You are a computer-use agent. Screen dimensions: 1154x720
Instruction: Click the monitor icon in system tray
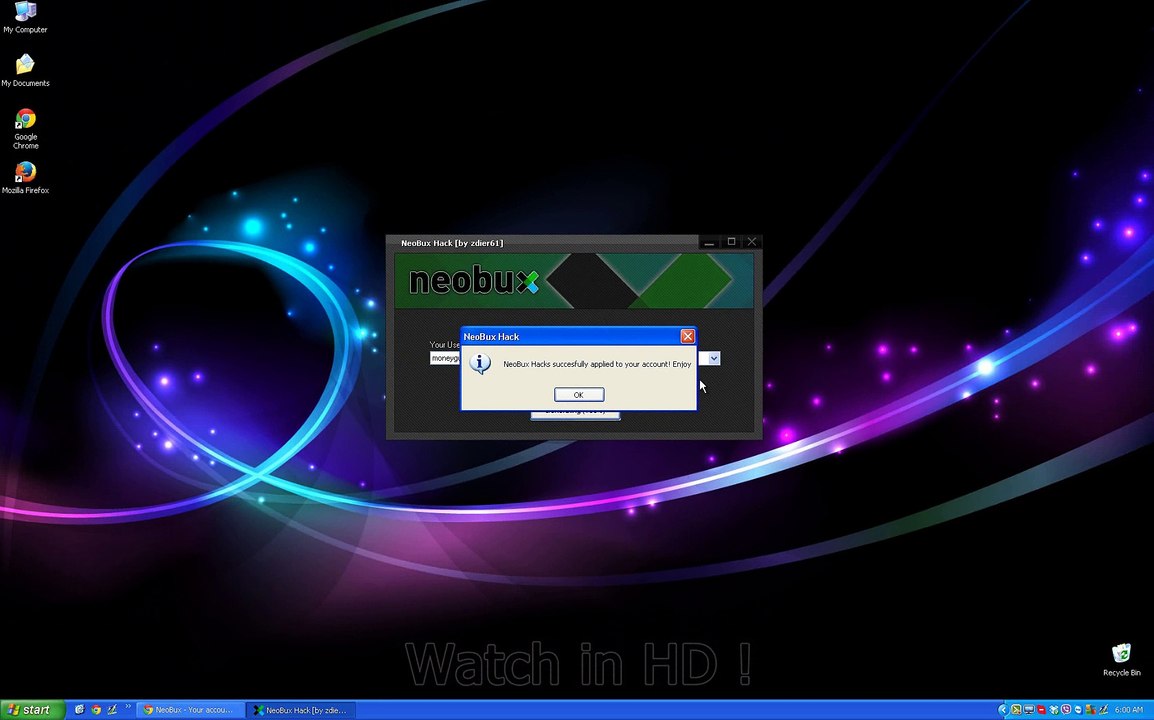click(x=1029, y=710)
